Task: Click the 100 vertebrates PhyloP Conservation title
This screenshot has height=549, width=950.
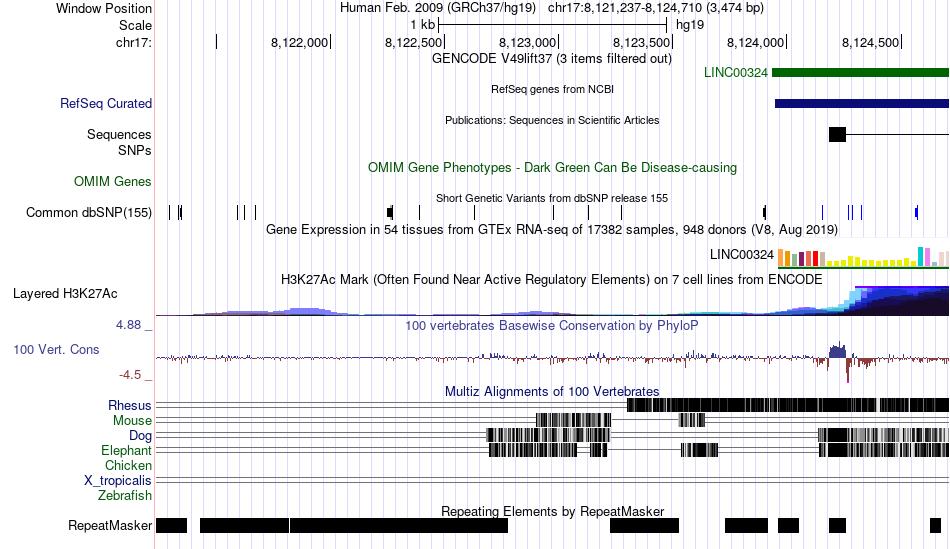Action: click(x=552, y=325)
